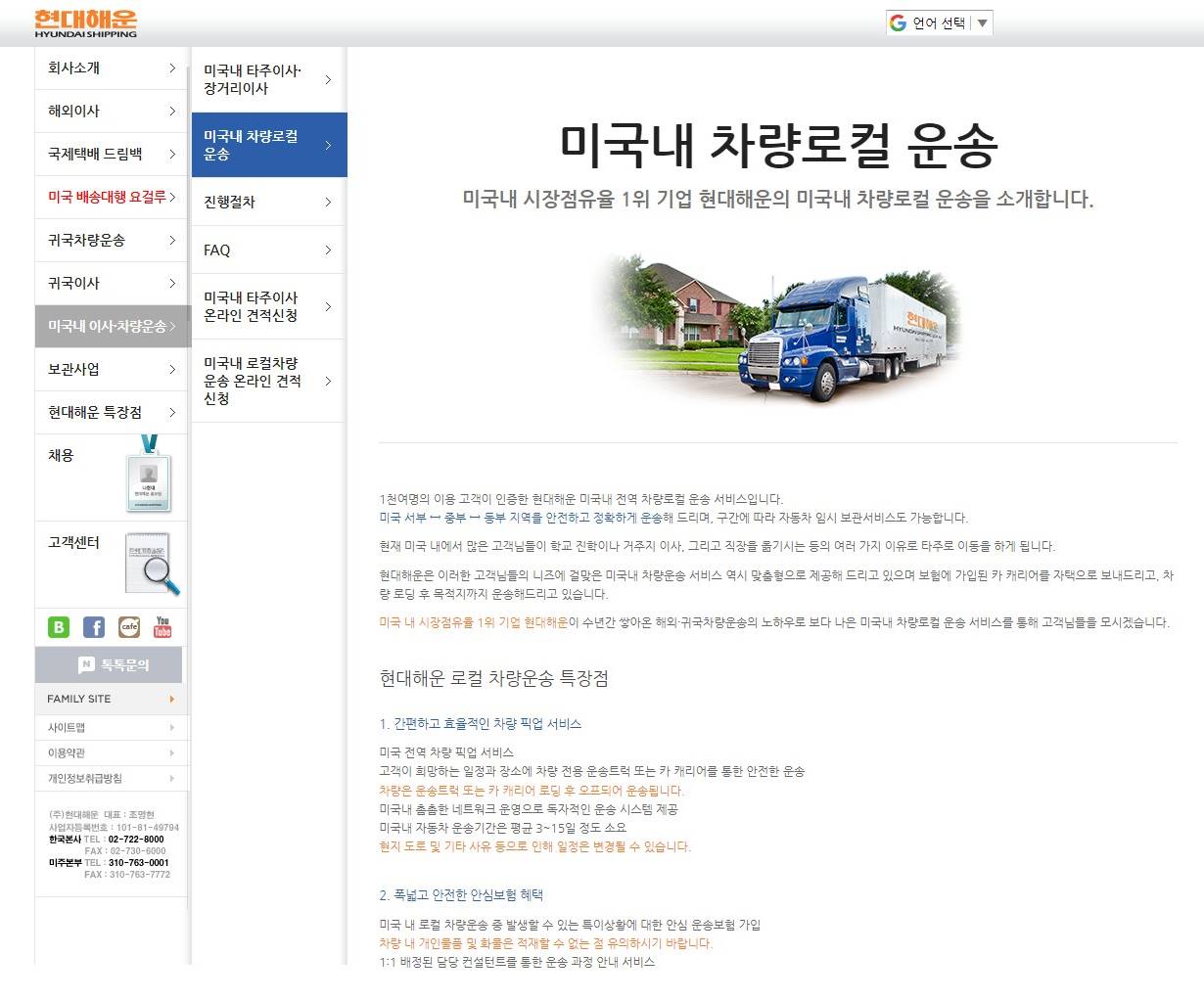The height and width of the screenshot is (1001, 1204).
Task: Click the Korea HQ phone 02-722-8000
Action: pyautogui.click(x=136, y=840)
